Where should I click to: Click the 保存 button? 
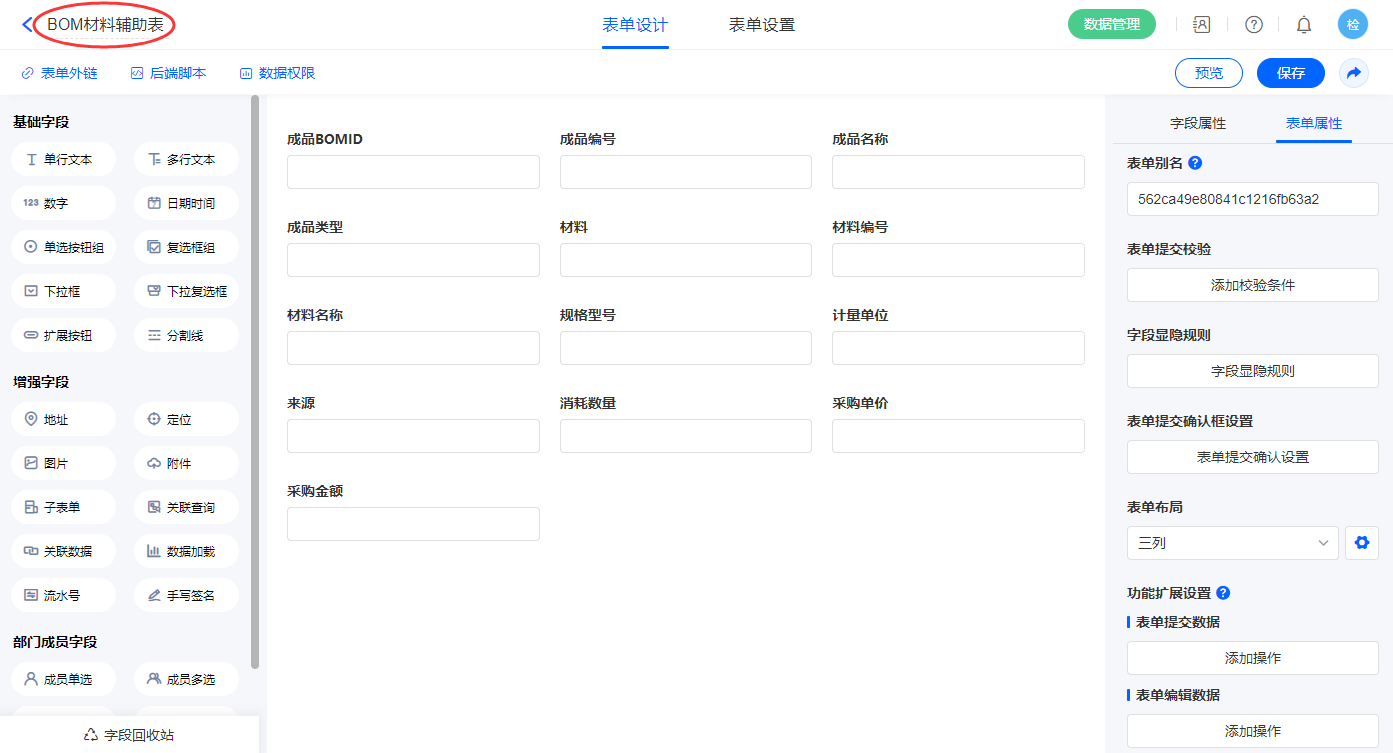(x=1290, y=73)
